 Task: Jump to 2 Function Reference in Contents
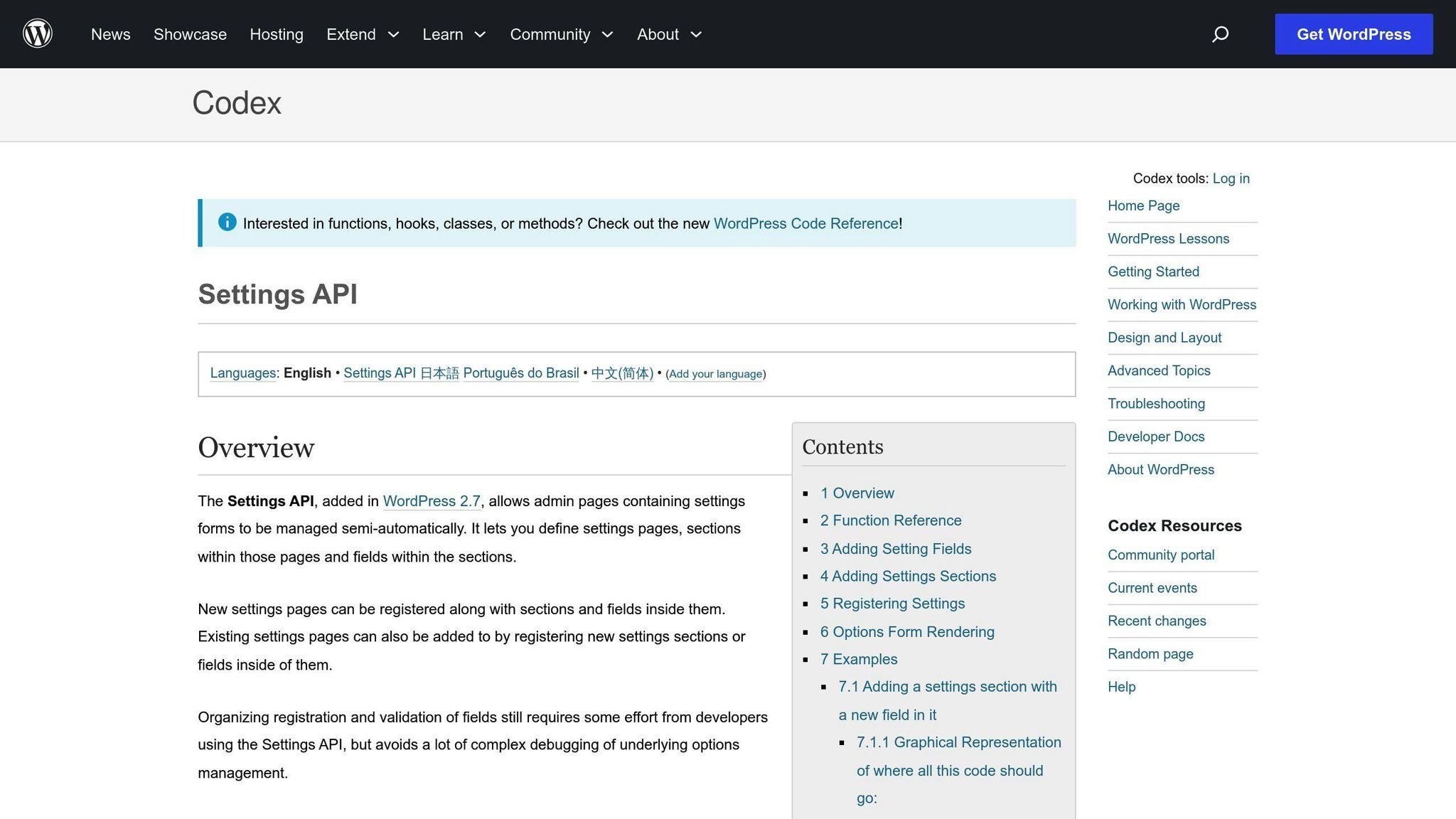891,520
